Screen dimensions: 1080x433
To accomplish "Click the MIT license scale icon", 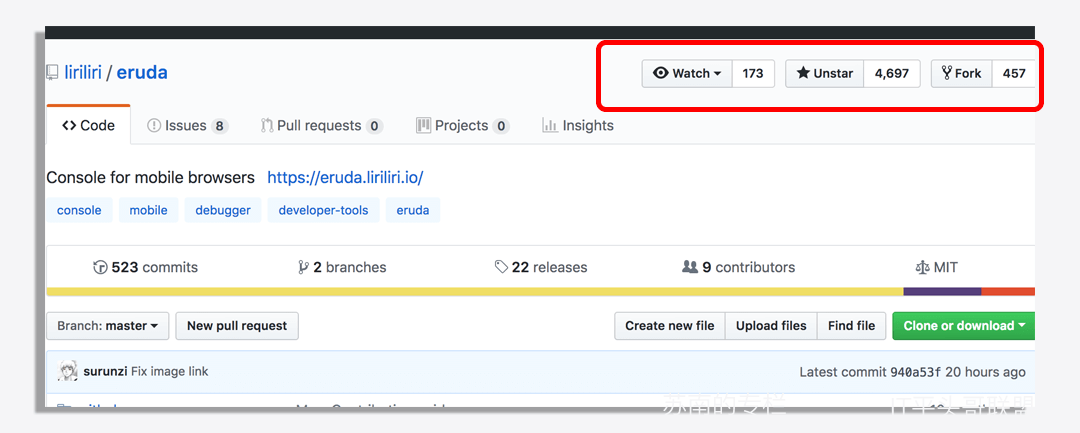I will (922, 267).
